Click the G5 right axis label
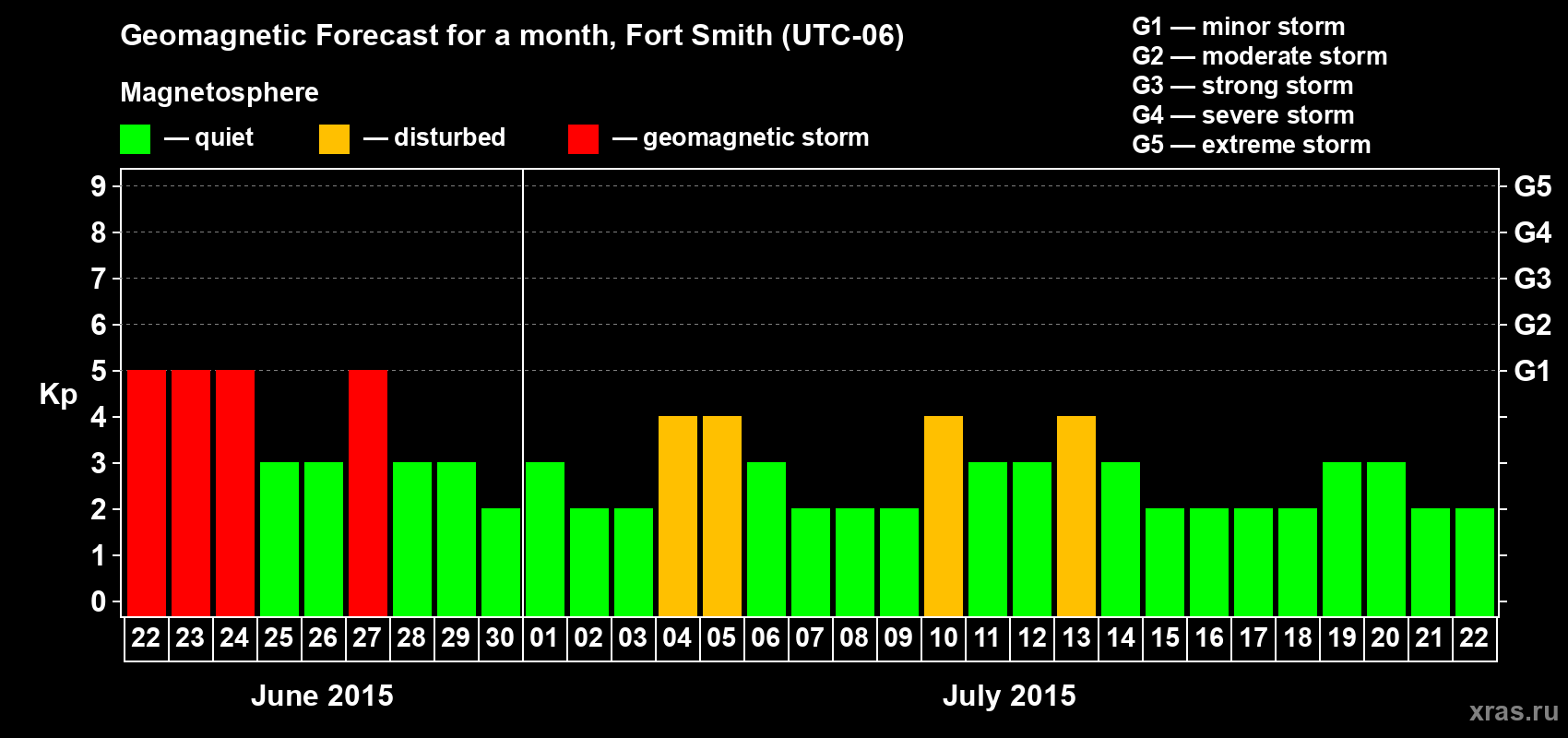Screen dimensions: 1568x738 (x=1533, y=186)
